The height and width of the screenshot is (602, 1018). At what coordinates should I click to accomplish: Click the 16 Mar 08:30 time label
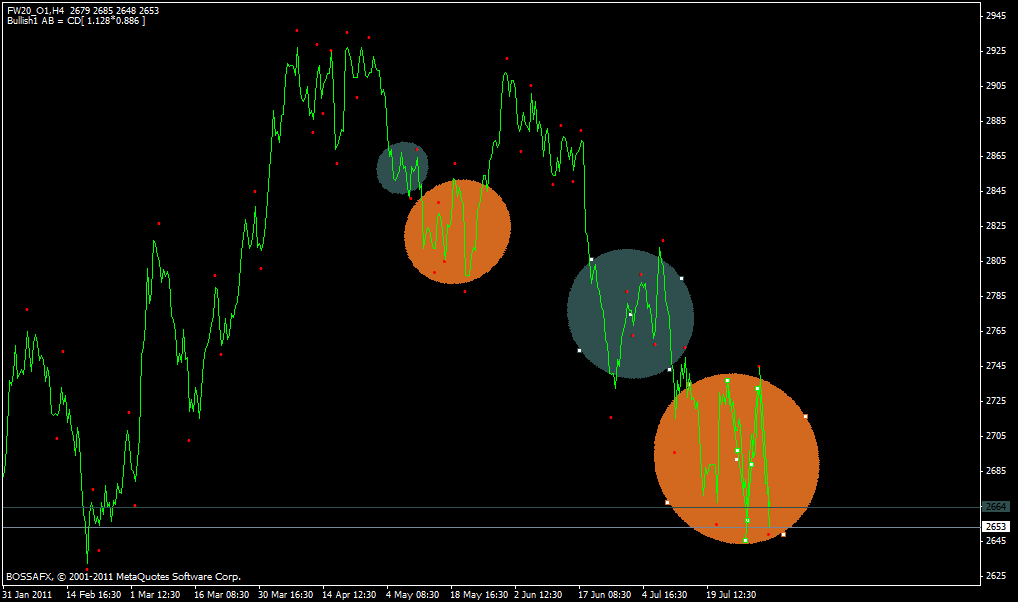click(x=221, y=595)
